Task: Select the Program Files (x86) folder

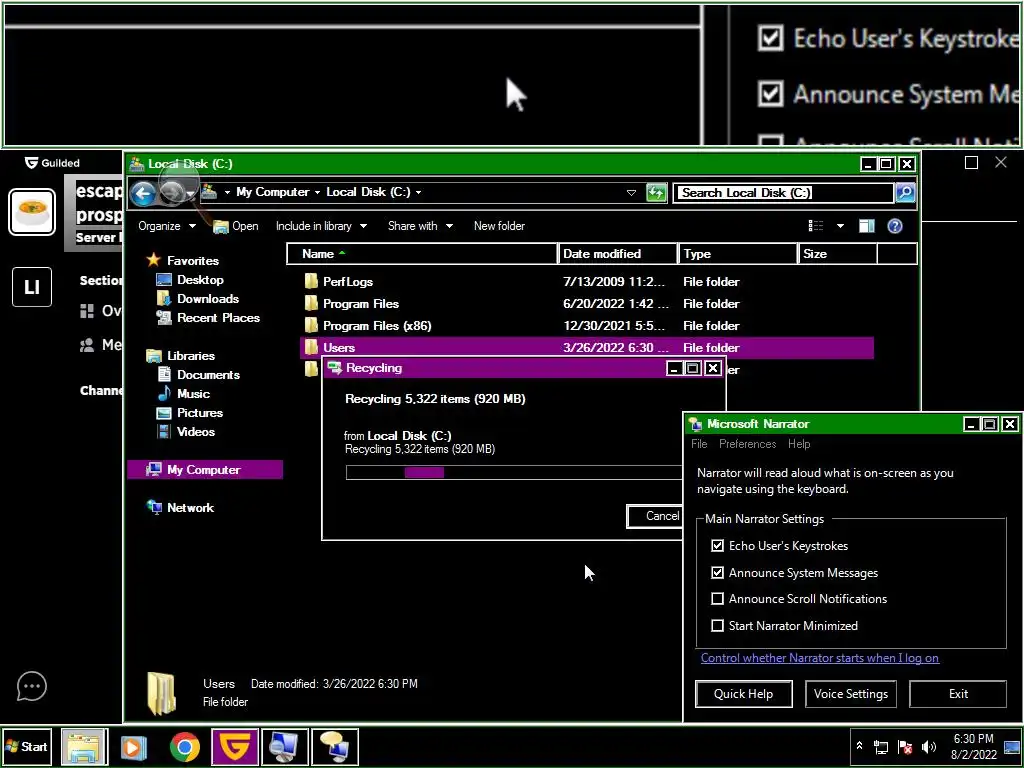Action: click(377, 326)
